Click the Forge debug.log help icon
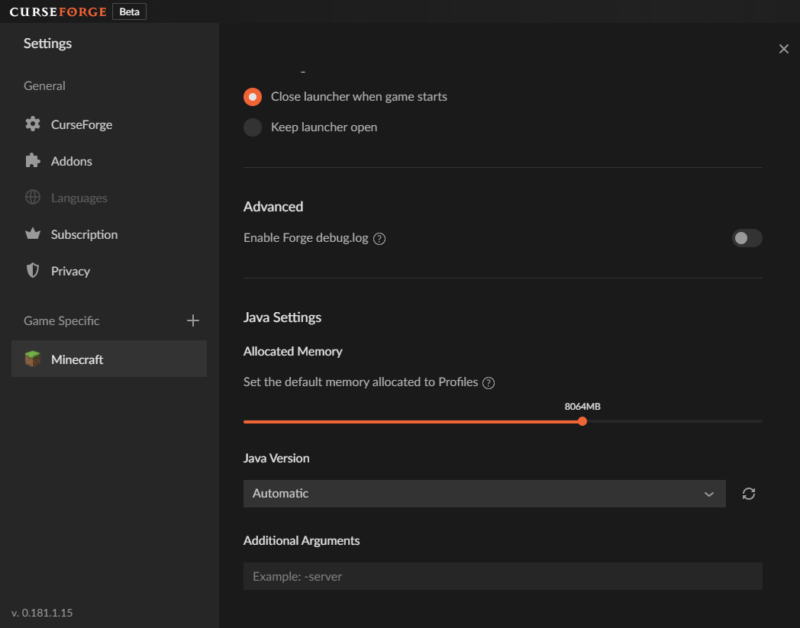The width and height of the screenshot is (800, 628). [379, 239]
